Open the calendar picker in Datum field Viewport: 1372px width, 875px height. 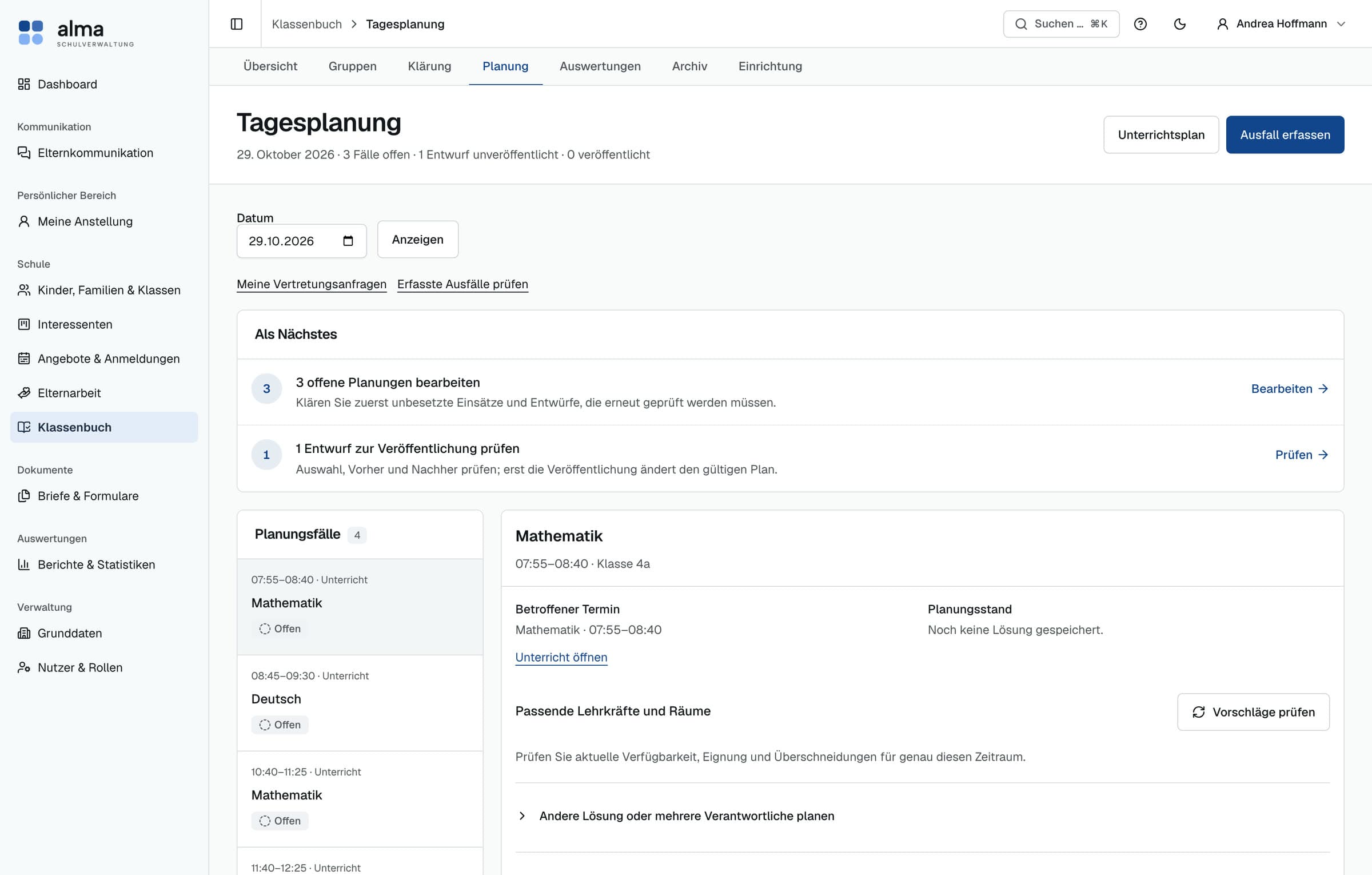(348, 241)
